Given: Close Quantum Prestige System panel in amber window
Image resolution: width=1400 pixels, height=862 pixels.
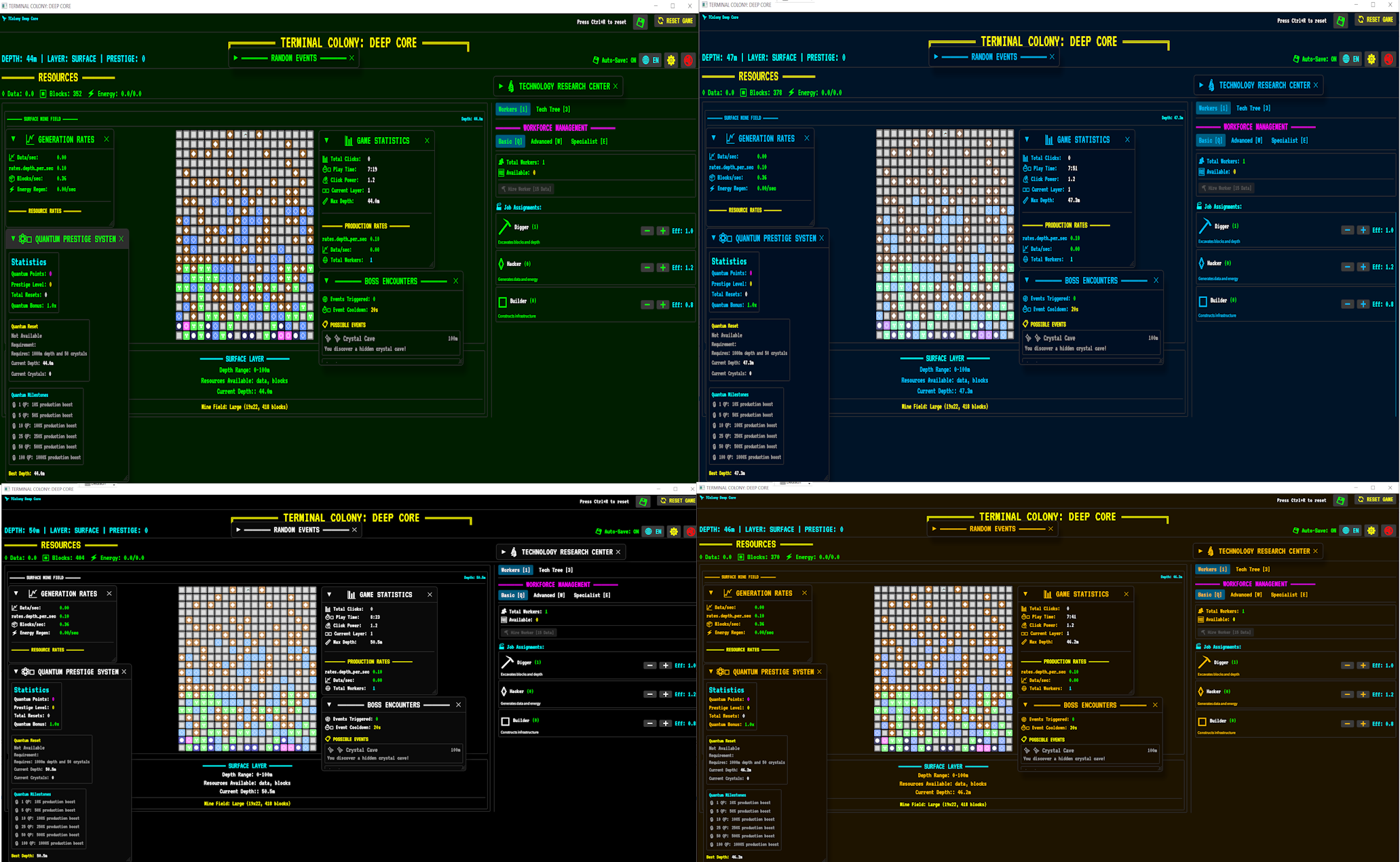Looking at the screenshot, I should 819,672.
